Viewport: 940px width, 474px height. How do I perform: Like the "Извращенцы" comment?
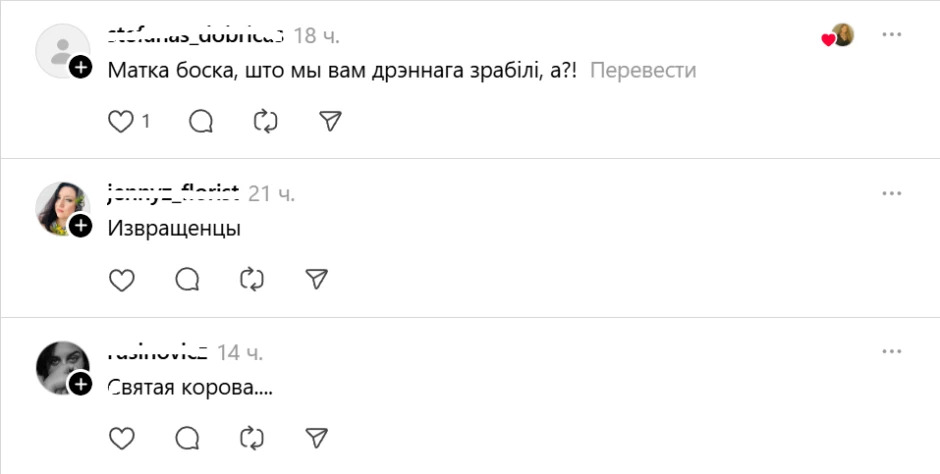(x=121, y=279)
